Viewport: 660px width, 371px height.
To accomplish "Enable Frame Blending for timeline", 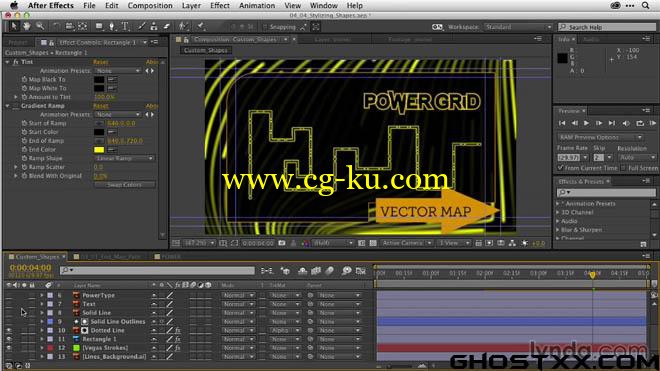I will click(316, 271).
